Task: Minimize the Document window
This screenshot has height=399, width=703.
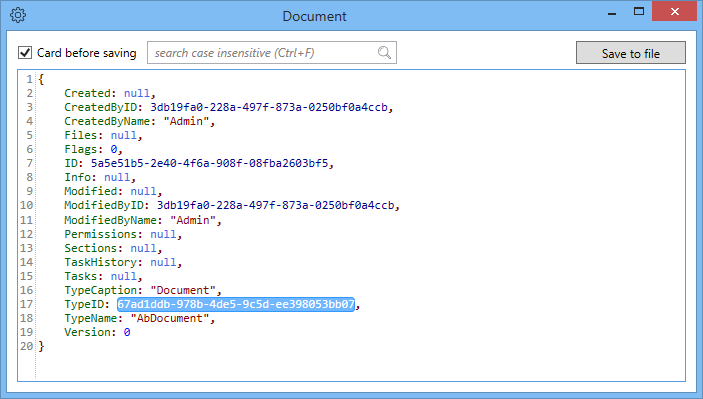Action: click(x=612, y=13)
